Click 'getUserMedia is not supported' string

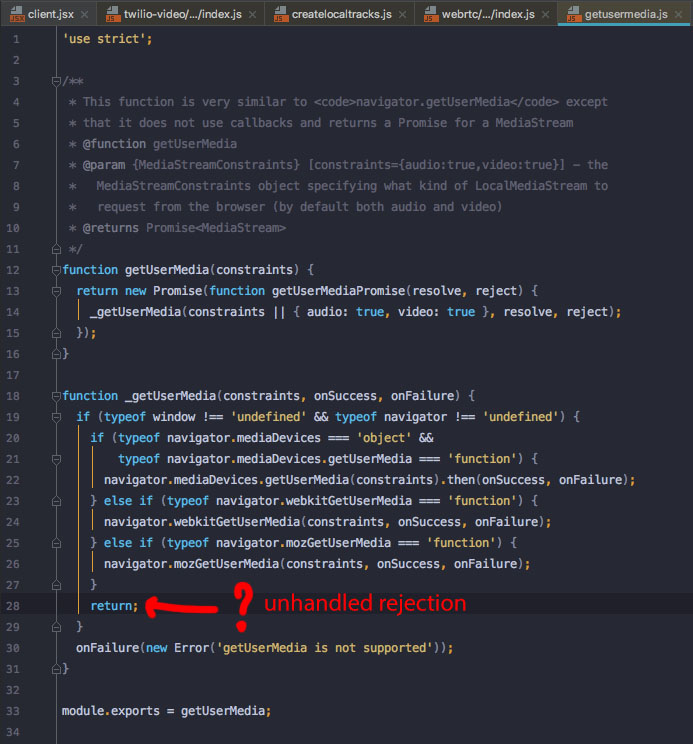[x=324, y=648]
